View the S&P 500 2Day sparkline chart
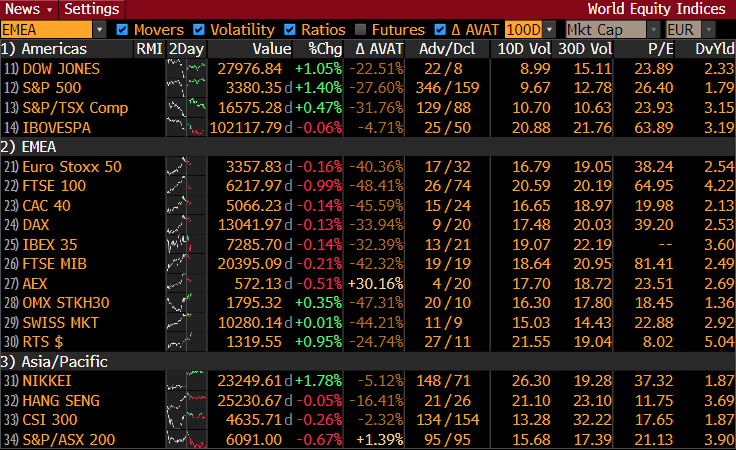736x450 pixels. pyautogui.click(x=186, y=88)
